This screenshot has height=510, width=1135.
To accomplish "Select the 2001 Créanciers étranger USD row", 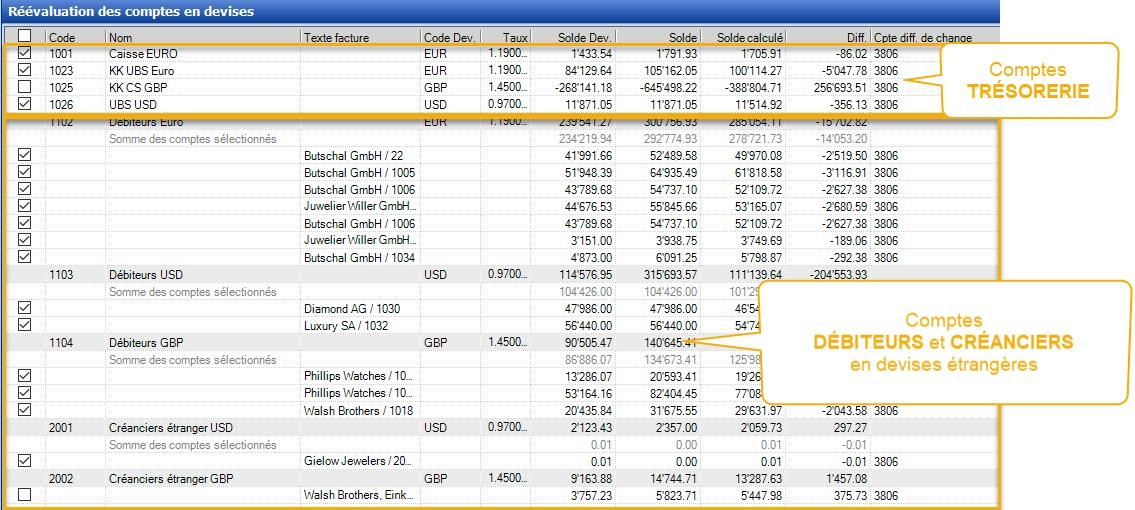I will click(170, 427).
